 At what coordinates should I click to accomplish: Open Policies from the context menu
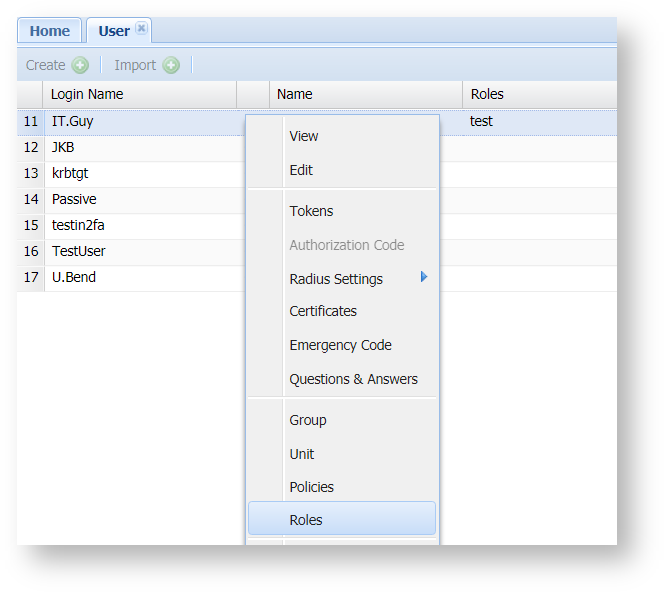pos(311,487)
